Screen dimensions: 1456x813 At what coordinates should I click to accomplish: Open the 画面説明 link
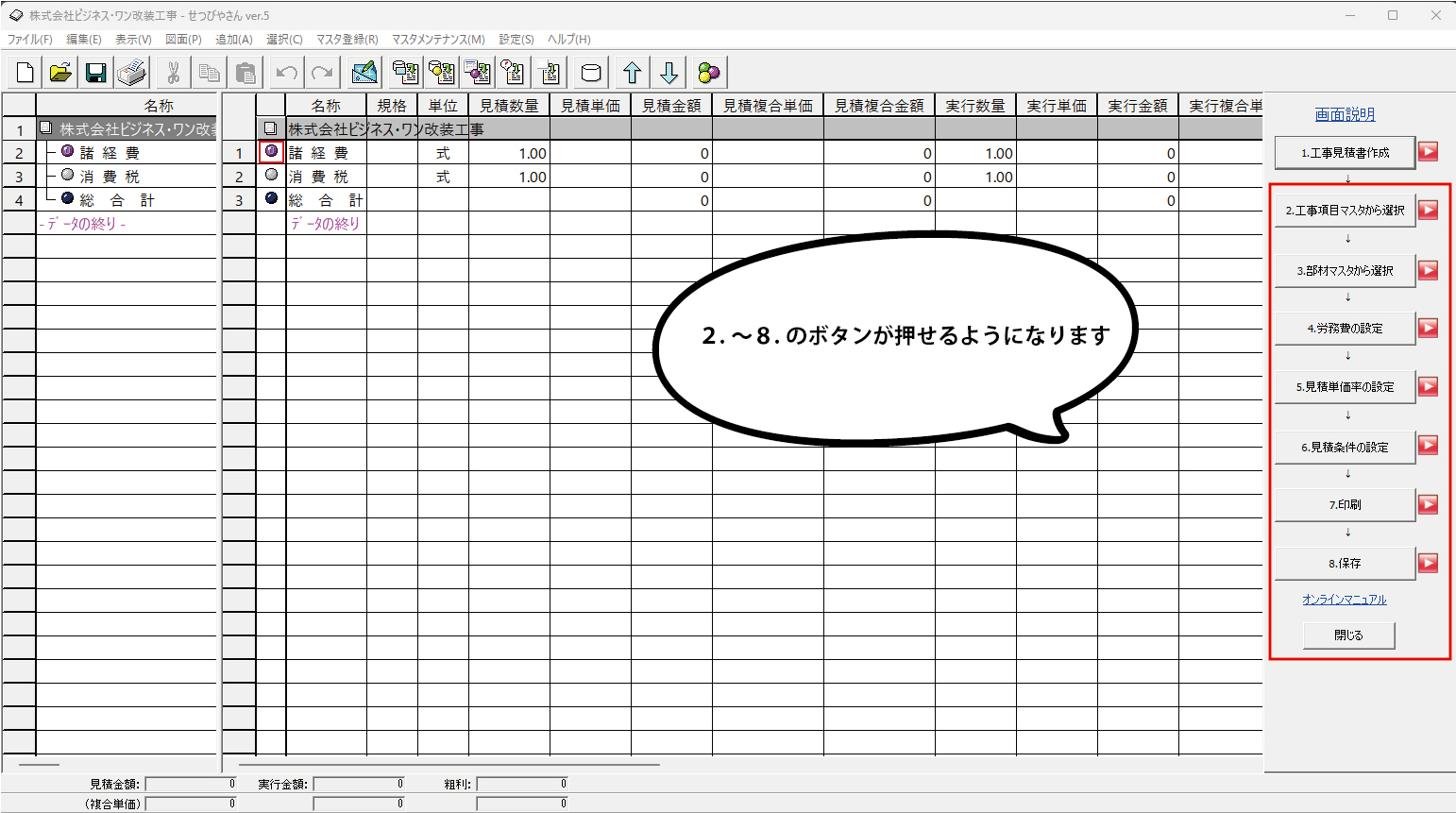point(1345,114)
